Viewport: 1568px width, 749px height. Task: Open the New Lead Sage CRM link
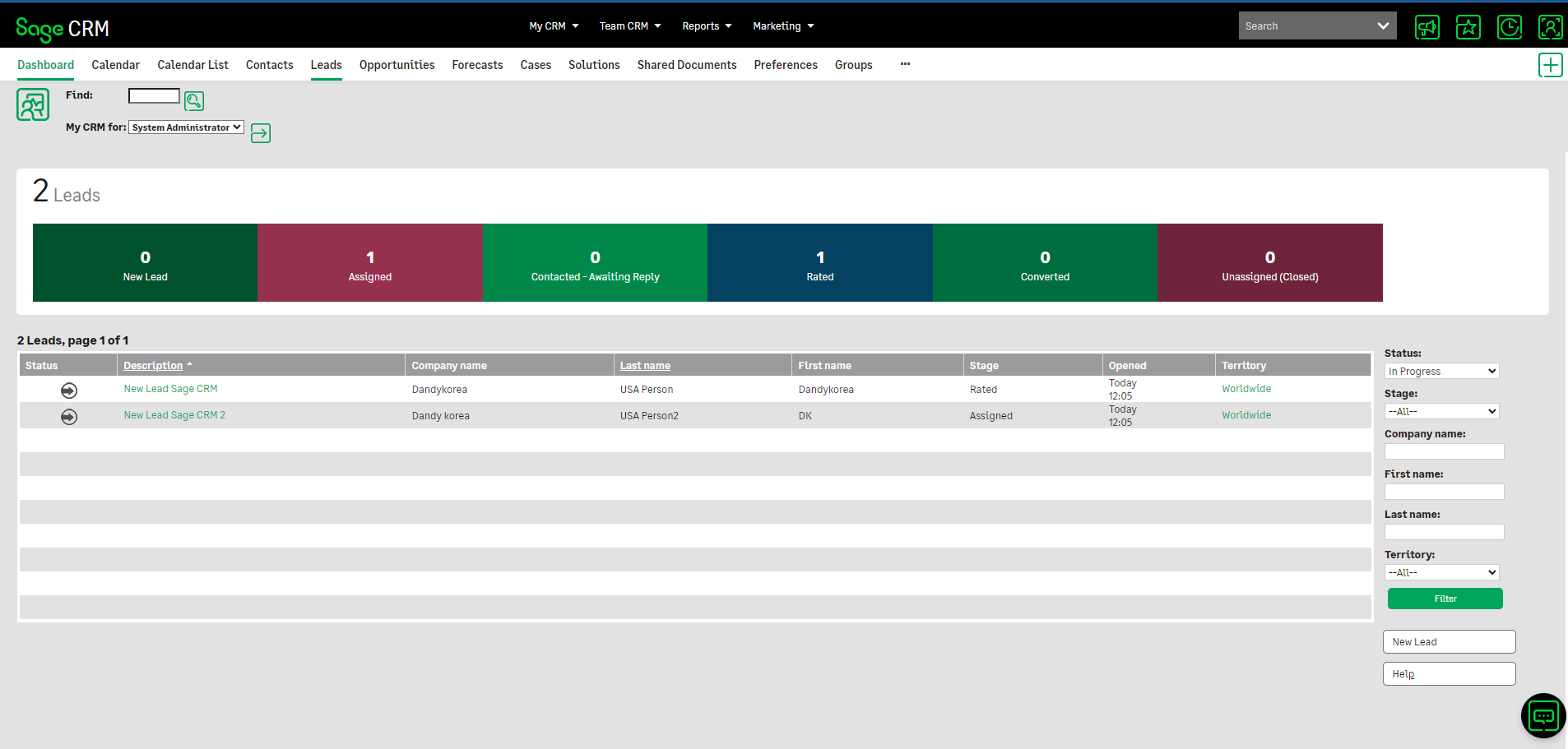tap(170, 389)
